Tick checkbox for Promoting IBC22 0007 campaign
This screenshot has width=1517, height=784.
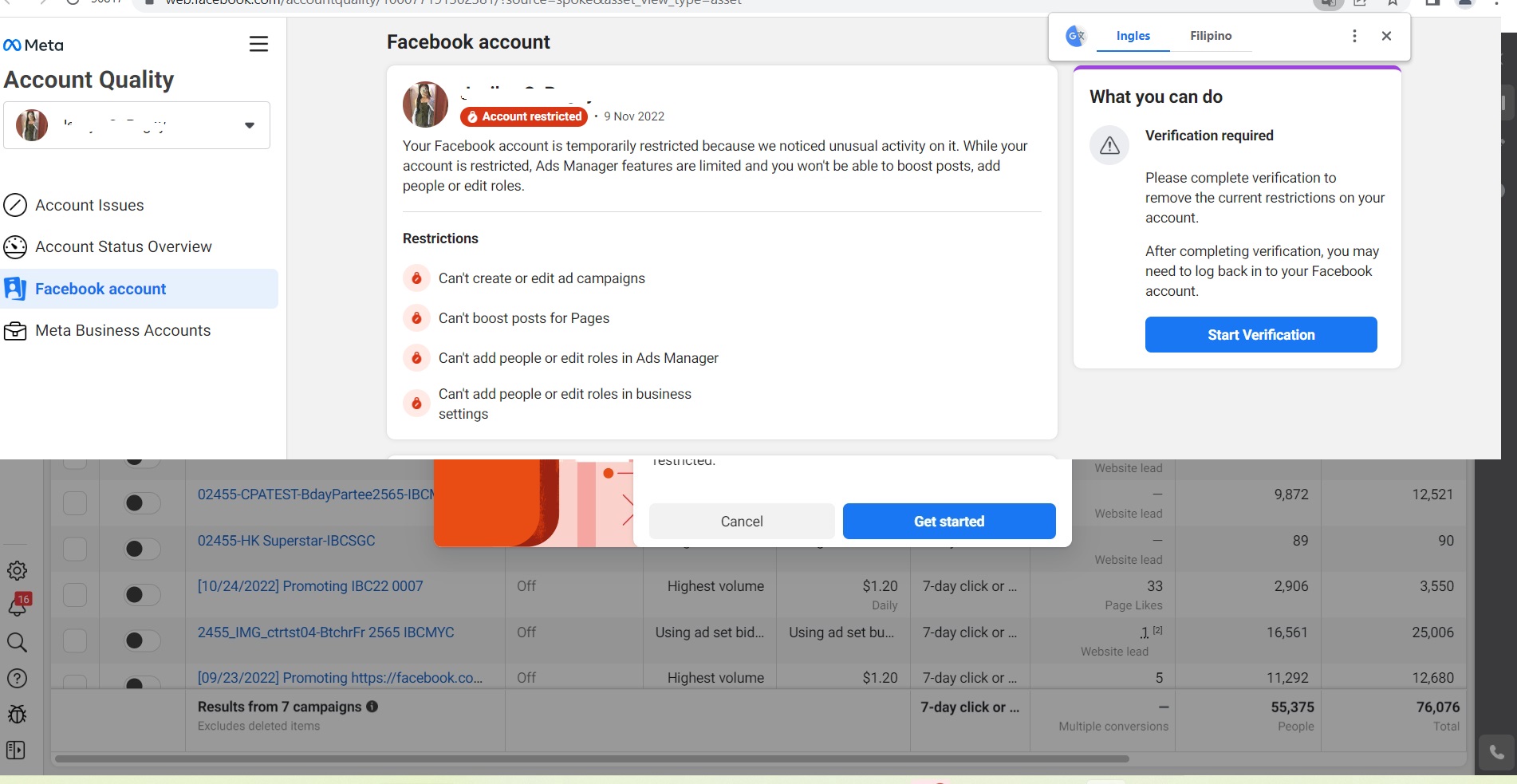pyautogui.click(x=75, y=595)
